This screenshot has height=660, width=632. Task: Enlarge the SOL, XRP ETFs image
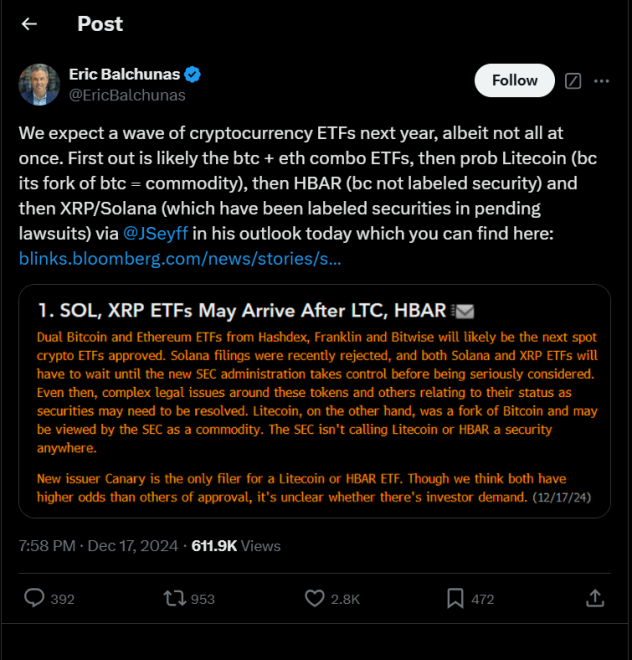click(x=314, y=400)
